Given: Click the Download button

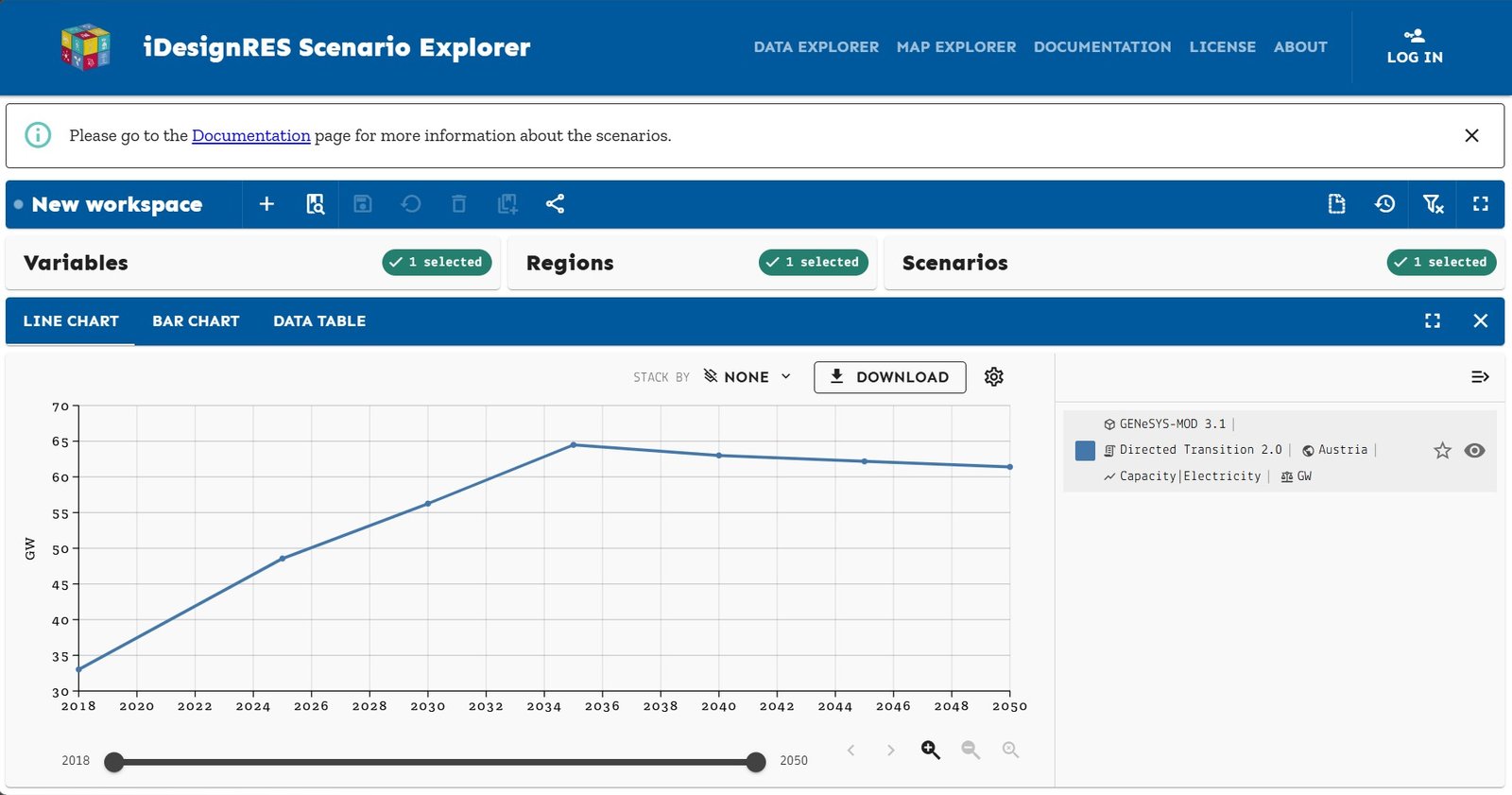Looking at the screenshot, I should [x=889, y=377].
